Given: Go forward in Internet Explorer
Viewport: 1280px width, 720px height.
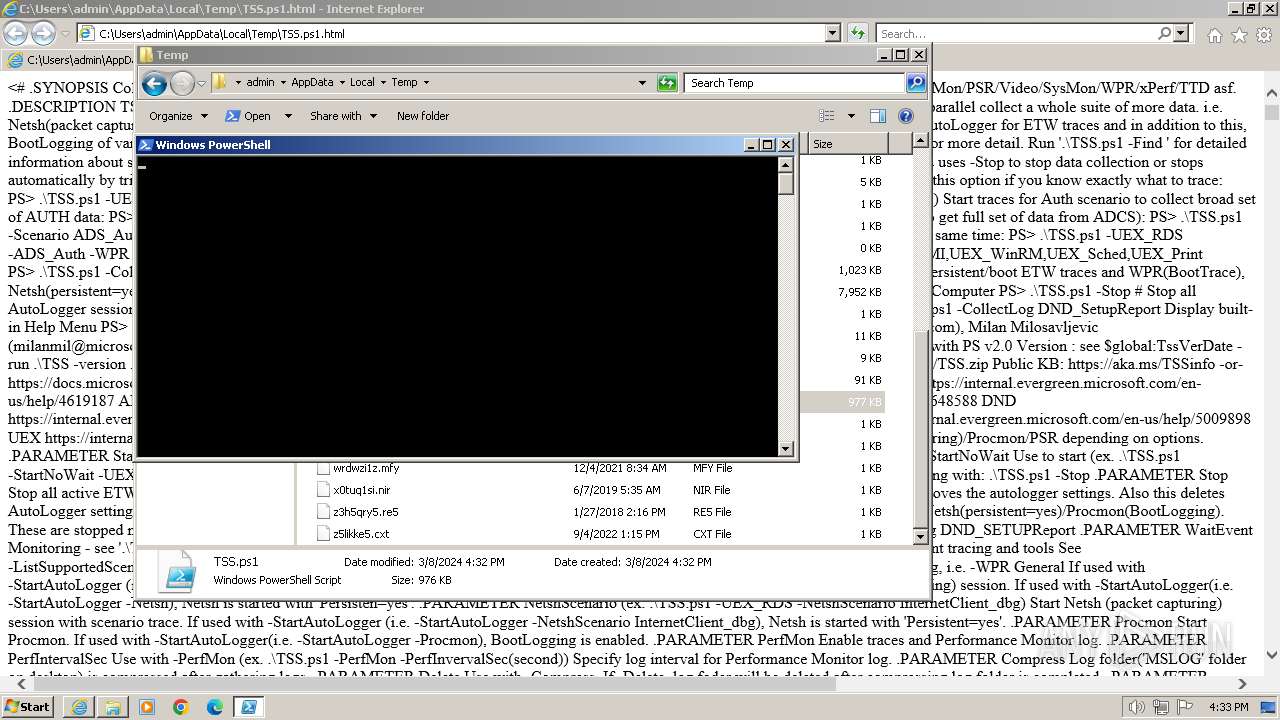Looking at the screenshot, I should pos(43,33).
